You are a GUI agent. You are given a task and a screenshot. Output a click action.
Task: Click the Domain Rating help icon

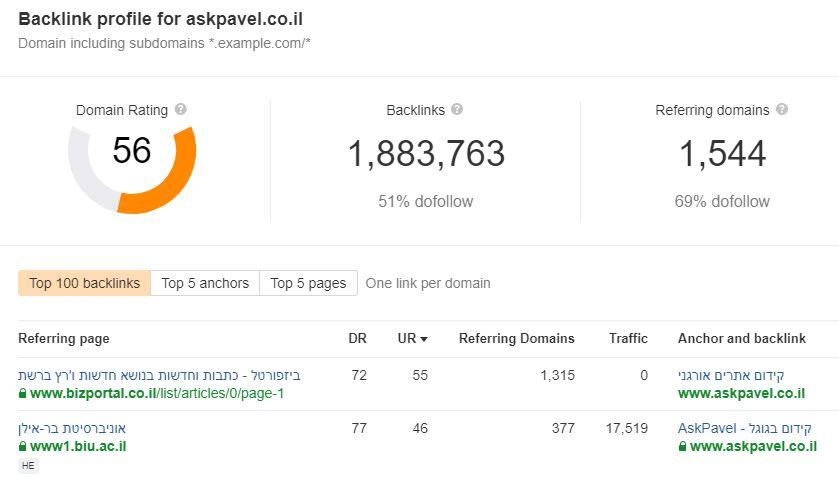[181, 109]
